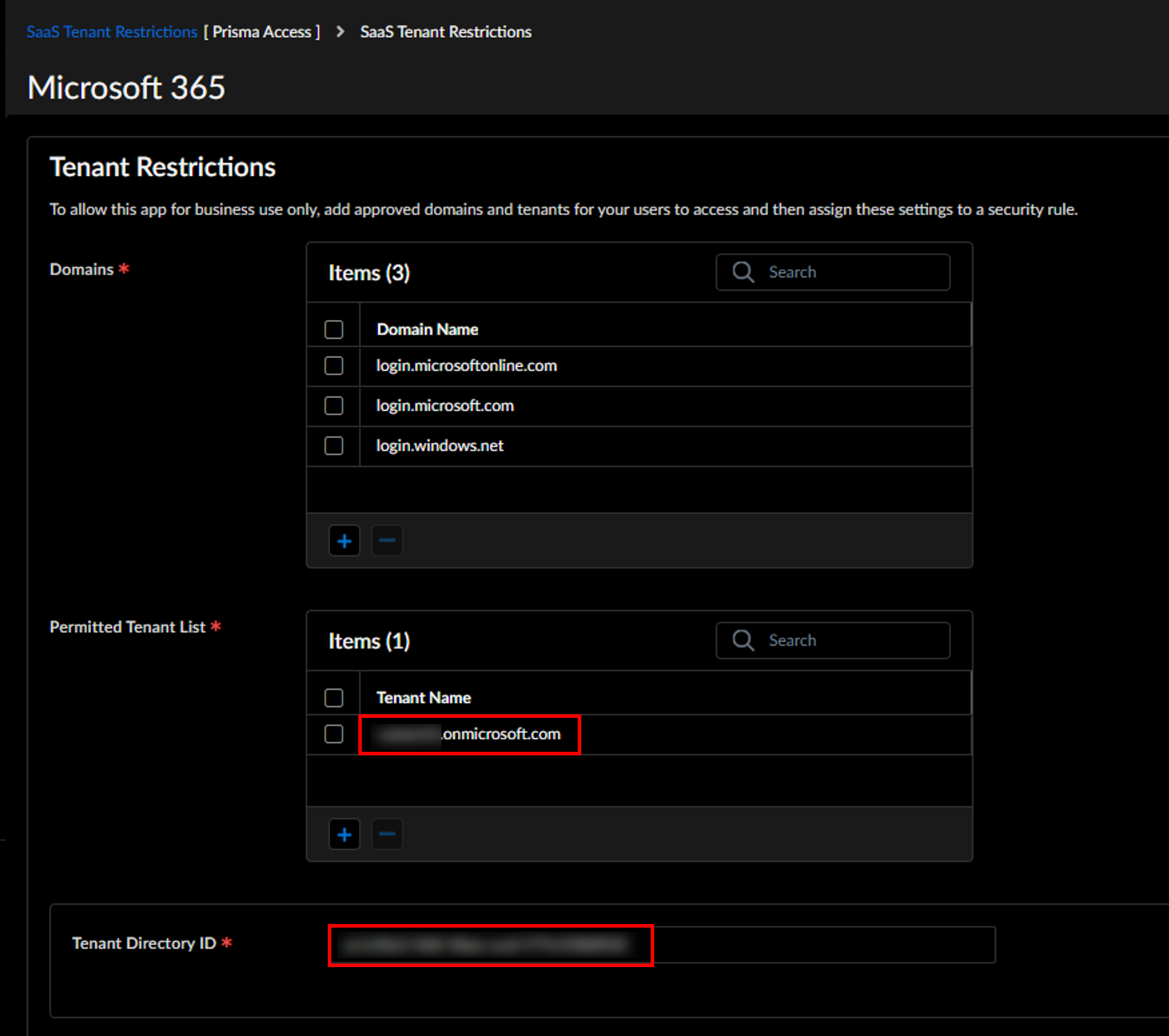
Task: Check the login.windows.net checkbox
Action: point(333,446)
